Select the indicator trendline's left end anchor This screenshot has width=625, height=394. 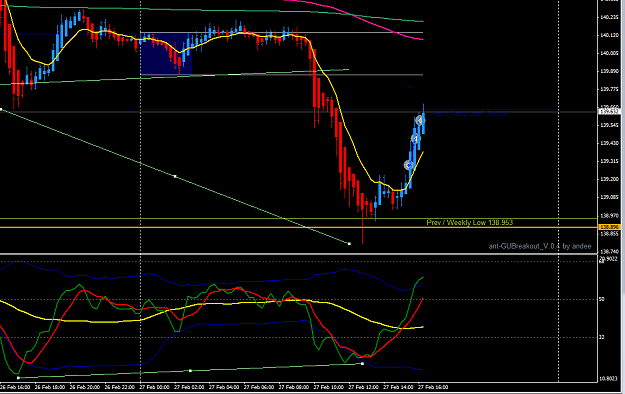18,378
